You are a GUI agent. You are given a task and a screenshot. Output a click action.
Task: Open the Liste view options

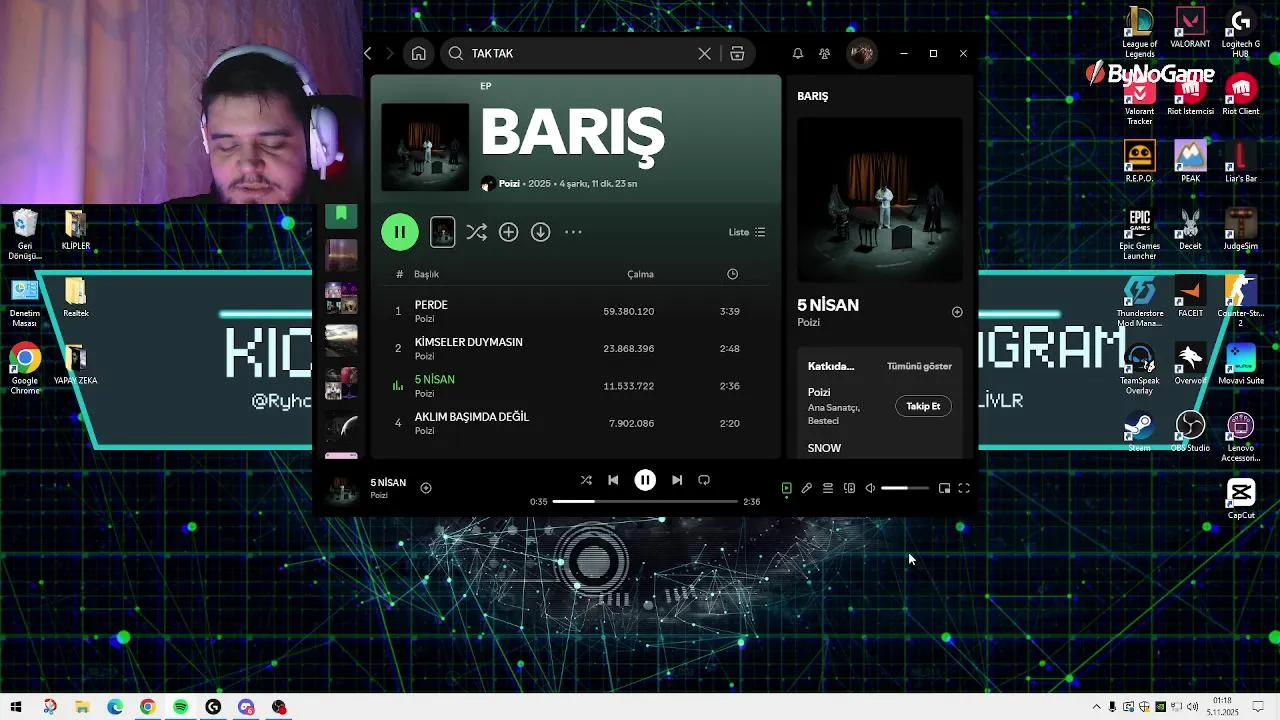747,232
